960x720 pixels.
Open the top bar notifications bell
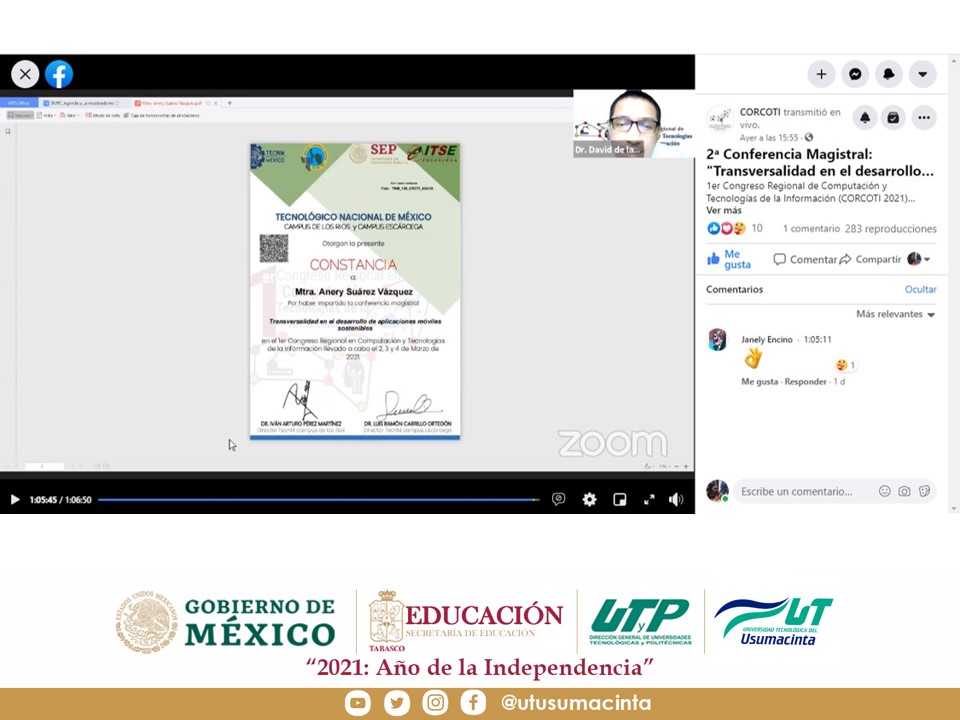888,74
